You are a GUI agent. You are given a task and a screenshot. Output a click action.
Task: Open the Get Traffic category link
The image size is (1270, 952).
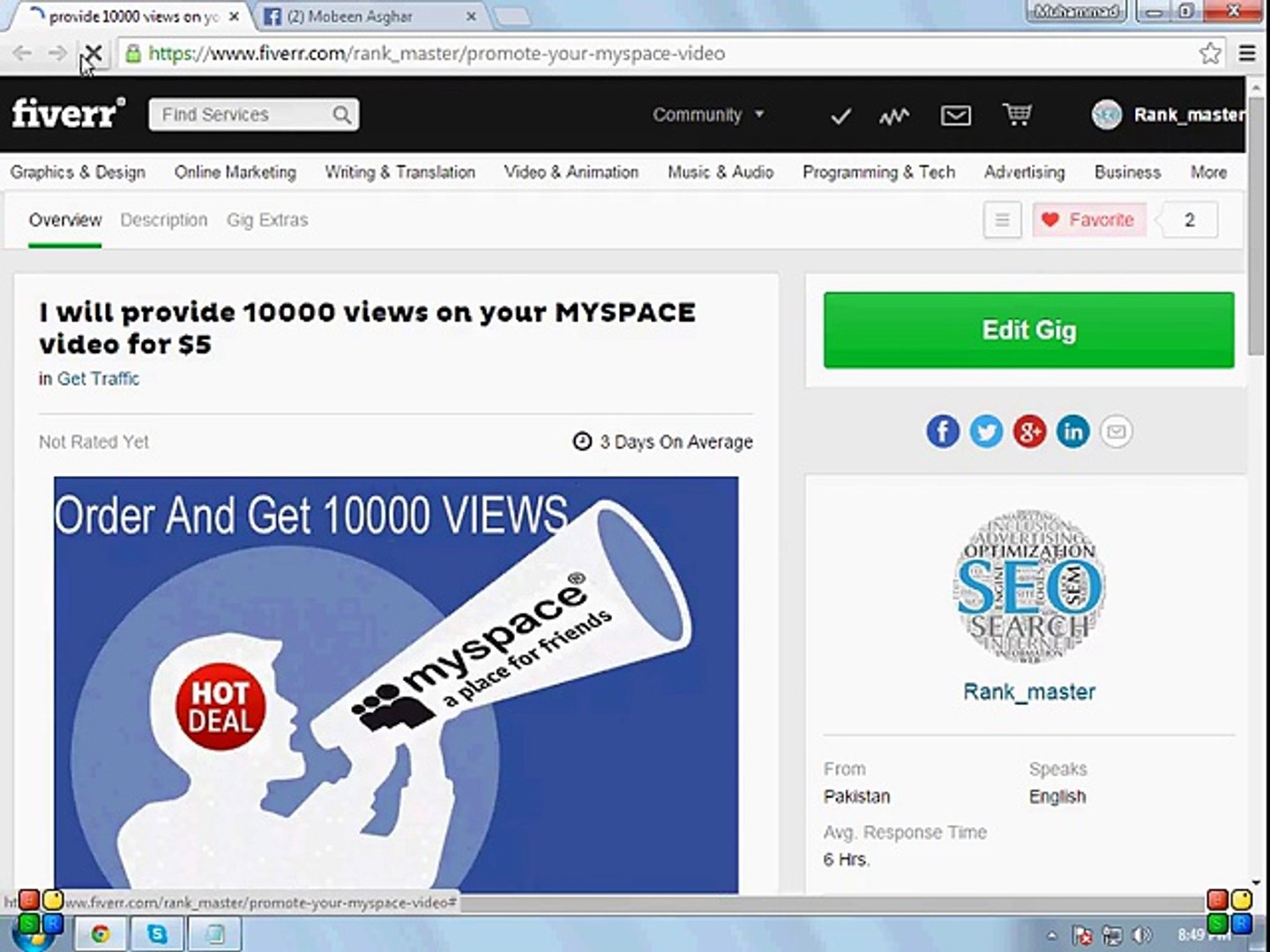coord(98,379)
